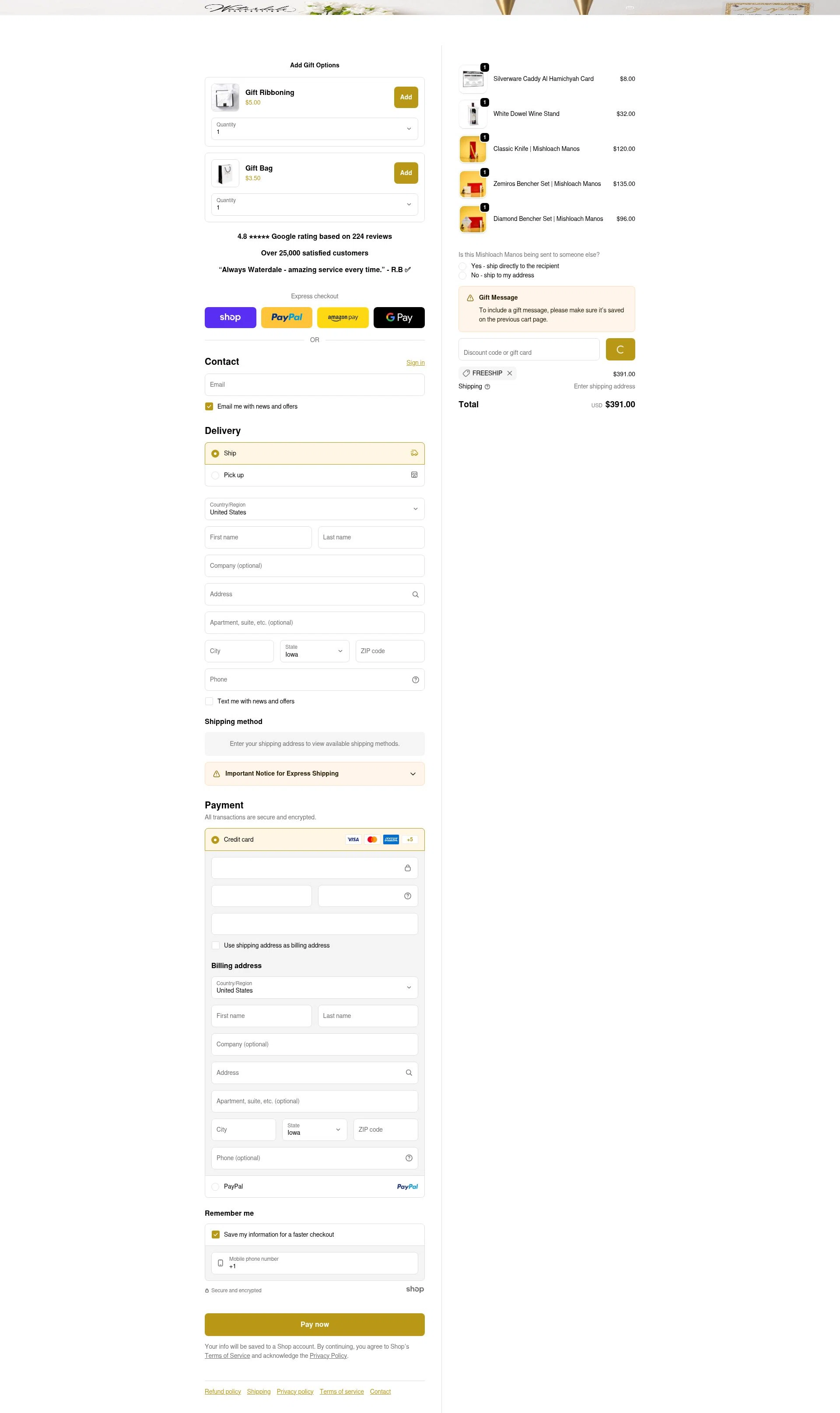This screenshot has height=1413, width=840.
Task: Remove the FREESHIP discount tag
Action: (x=509, y=374)
